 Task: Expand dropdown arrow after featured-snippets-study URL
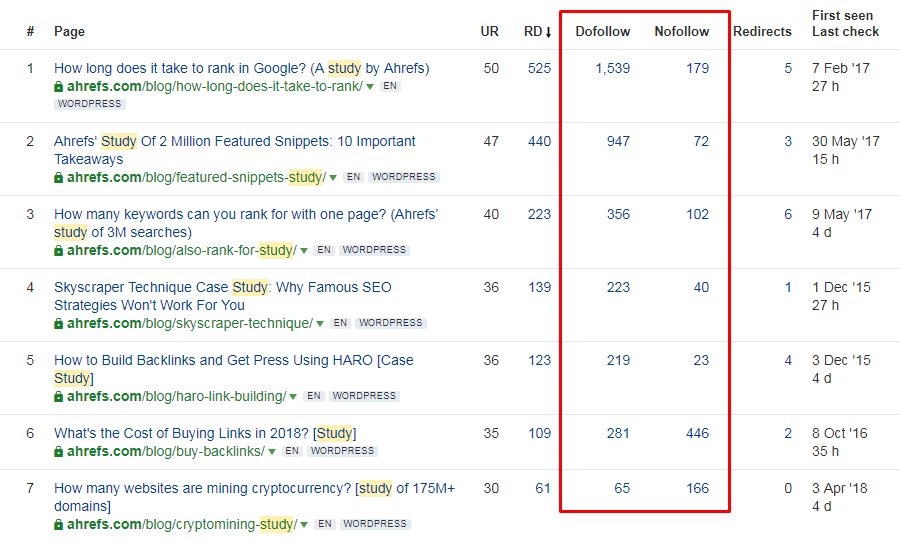coord(333,178)
